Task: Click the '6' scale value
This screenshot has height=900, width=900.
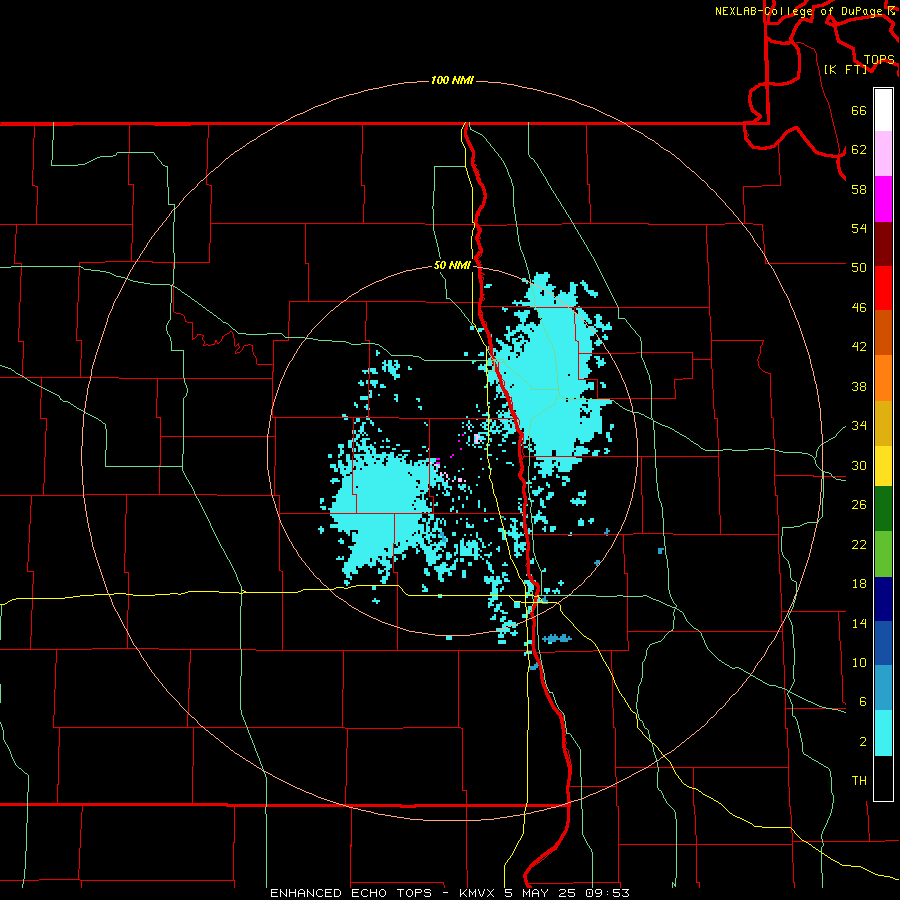Action: pos(862,702)
